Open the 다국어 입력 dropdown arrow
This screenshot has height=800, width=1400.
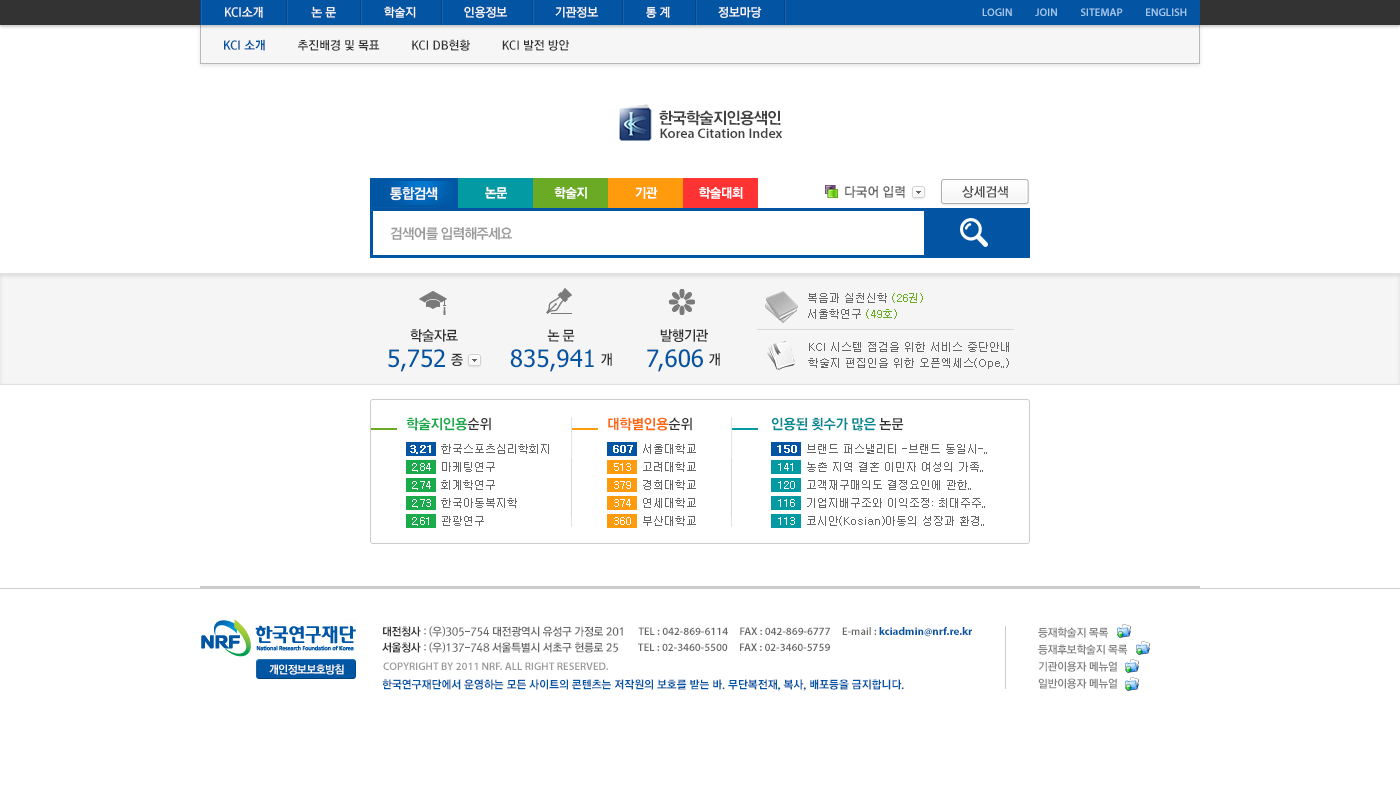918,192
